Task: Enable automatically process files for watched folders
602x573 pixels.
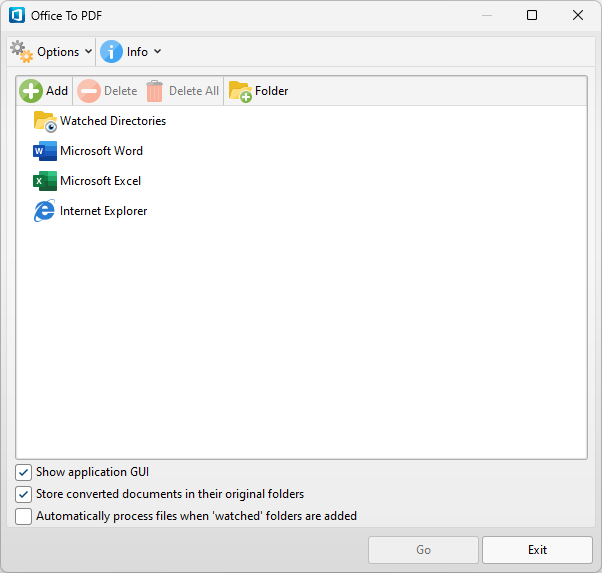Action: 23,516
